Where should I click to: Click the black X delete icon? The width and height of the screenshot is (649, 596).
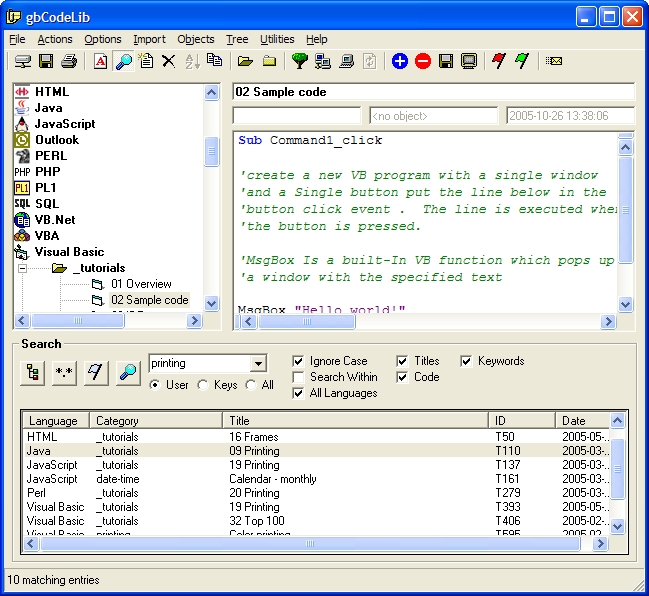coord(168,62)
